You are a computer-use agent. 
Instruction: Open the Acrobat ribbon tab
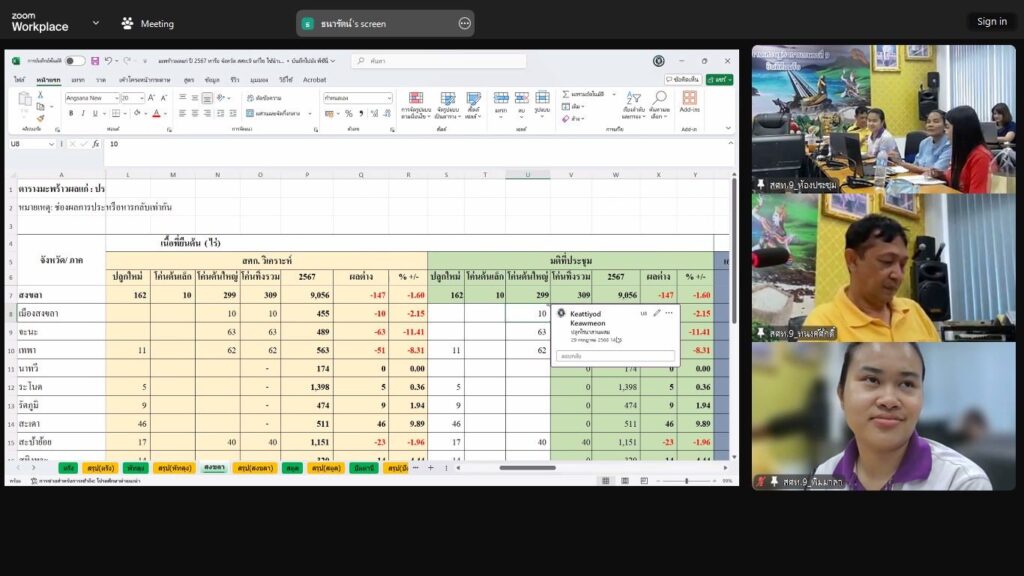314,79
